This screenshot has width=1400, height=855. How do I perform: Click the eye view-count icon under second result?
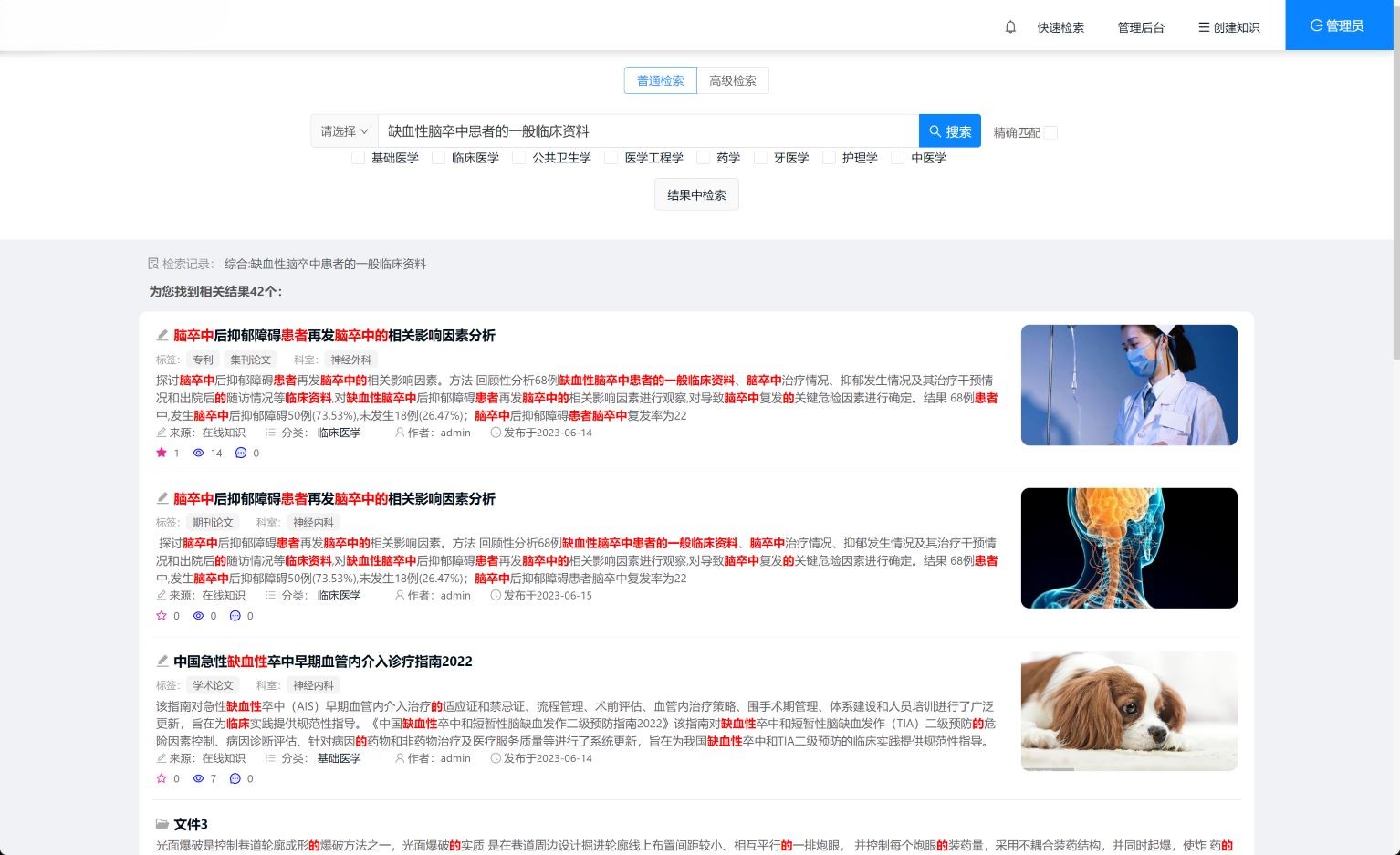198,615
